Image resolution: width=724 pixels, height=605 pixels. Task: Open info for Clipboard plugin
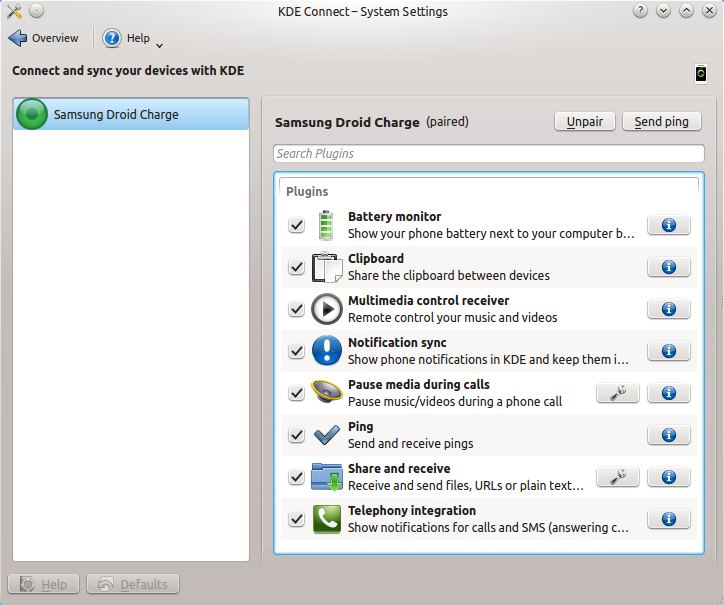click(669, 267)
